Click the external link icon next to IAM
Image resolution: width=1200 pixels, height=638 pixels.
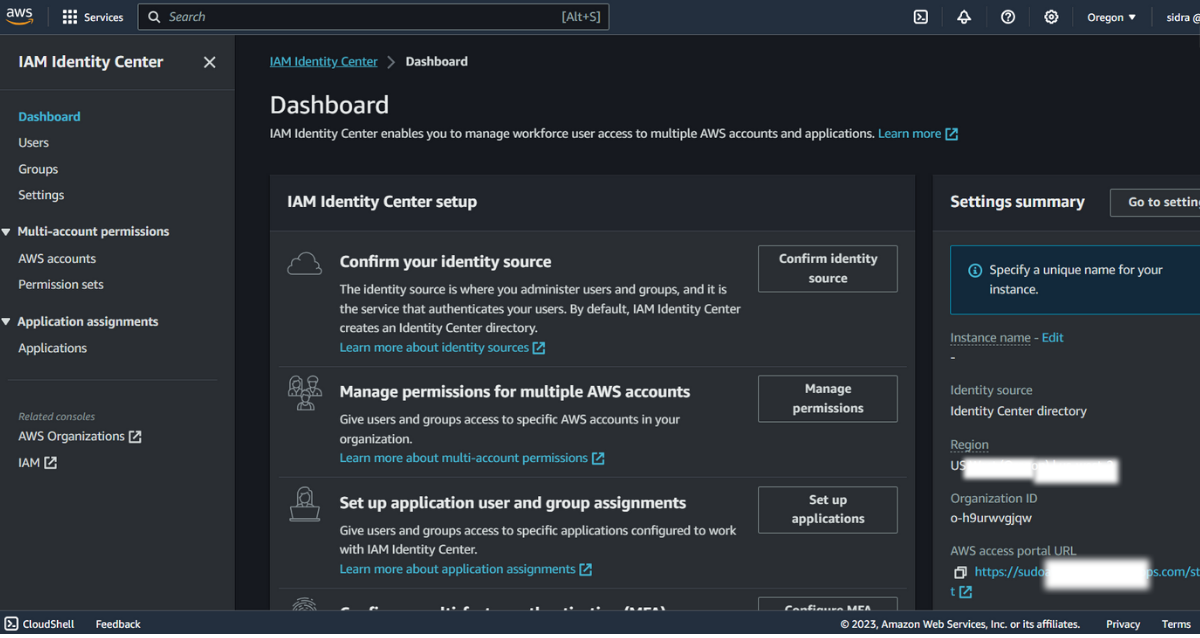tap(50, 463)
